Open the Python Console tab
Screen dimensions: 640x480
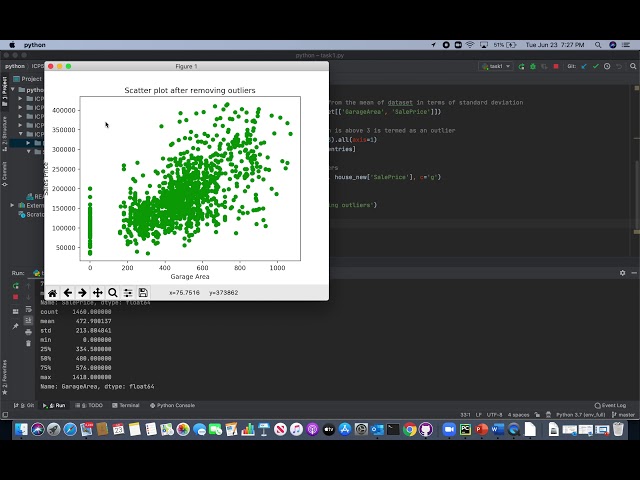click(x=172, y=405)
